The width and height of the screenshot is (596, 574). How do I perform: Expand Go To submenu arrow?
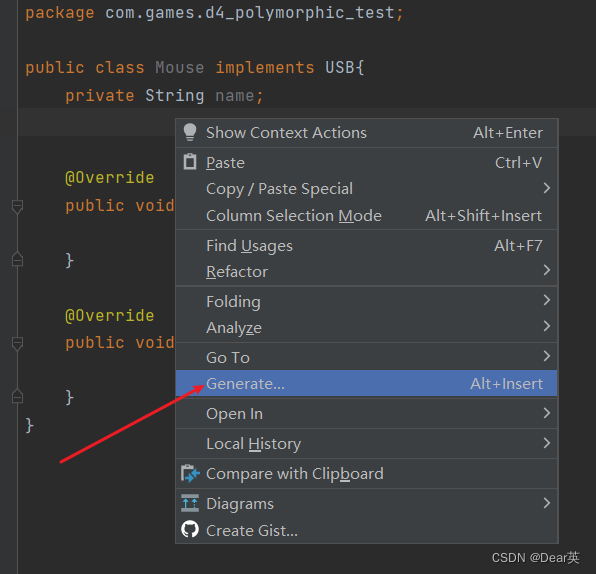tap(547, 356)
